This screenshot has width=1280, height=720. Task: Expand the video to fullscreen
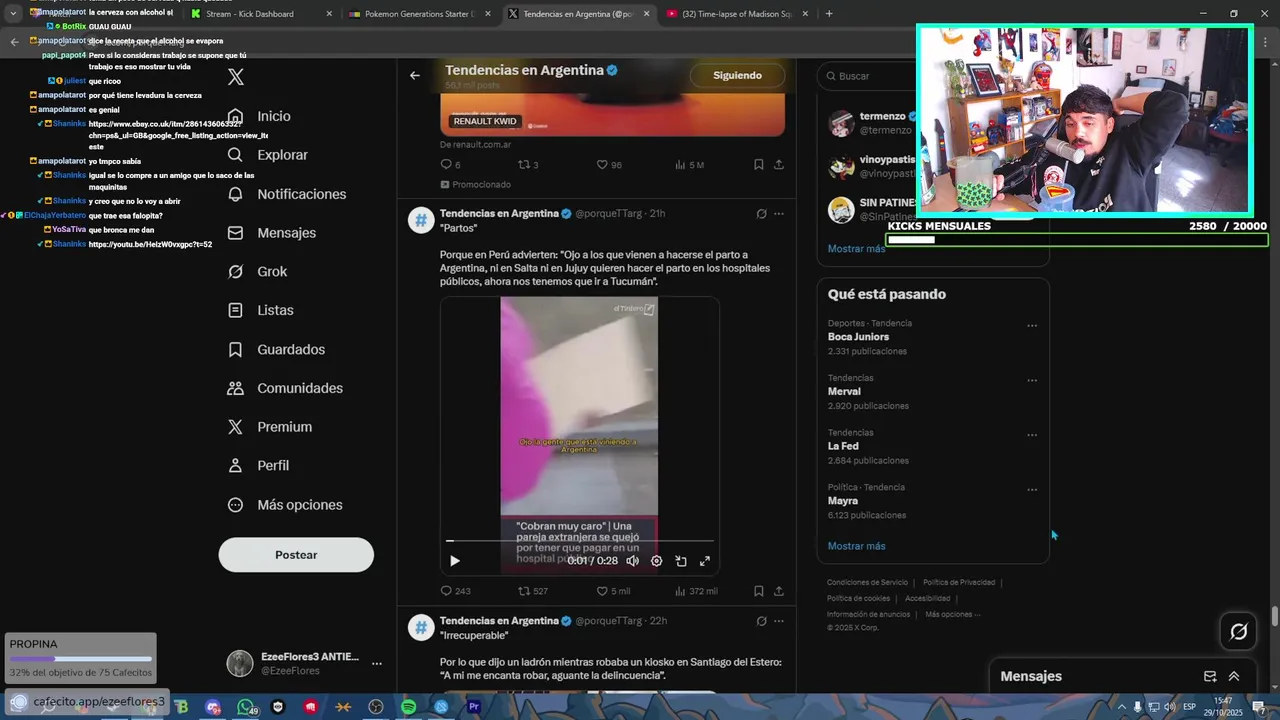pos(705,561)
